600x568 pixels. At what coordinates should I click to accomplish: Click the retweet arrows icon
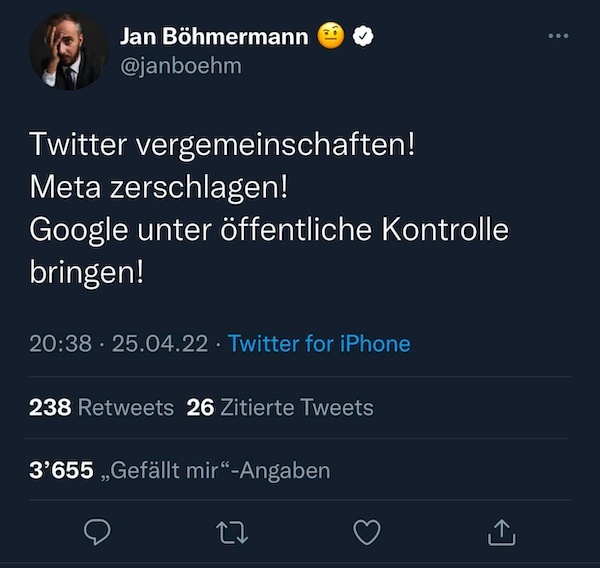(x=232, y=533)
